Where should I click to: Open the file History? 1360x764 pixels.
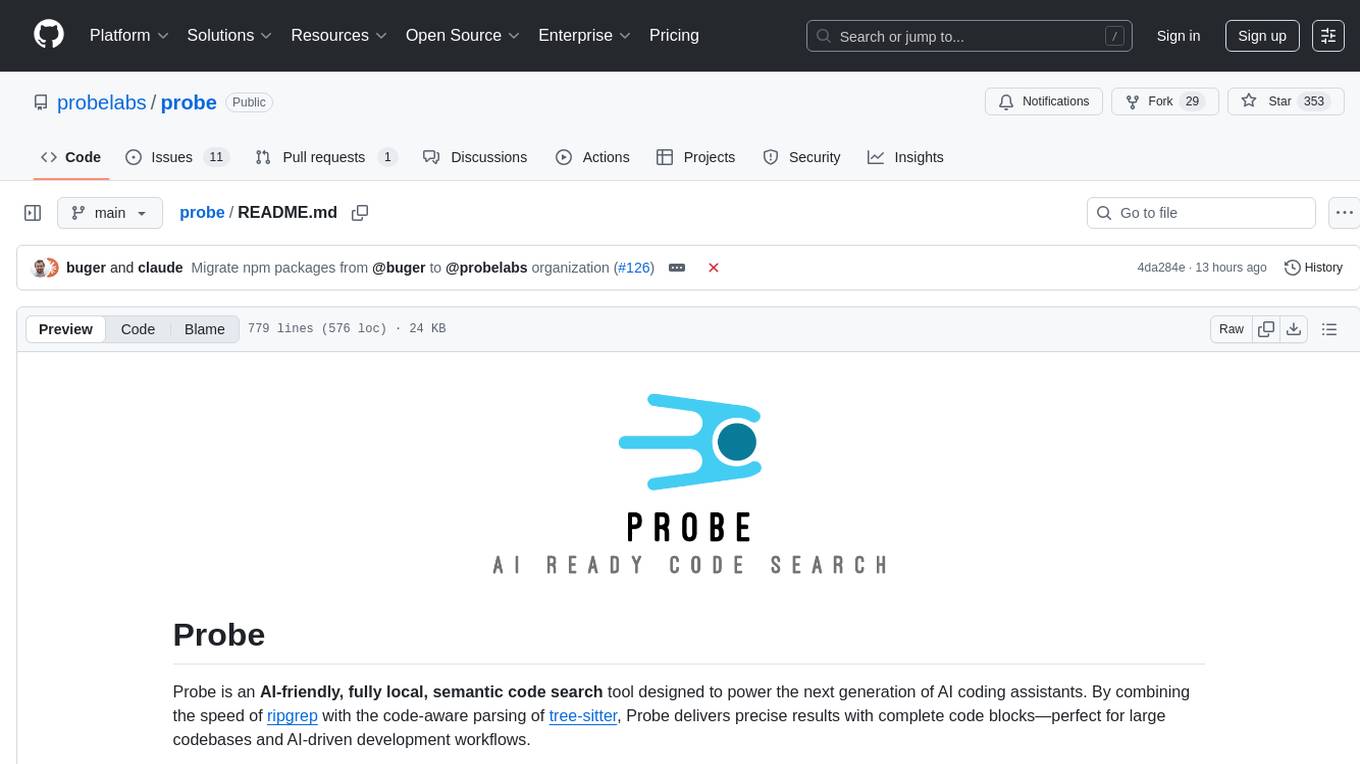click(x=1313, y=268)
